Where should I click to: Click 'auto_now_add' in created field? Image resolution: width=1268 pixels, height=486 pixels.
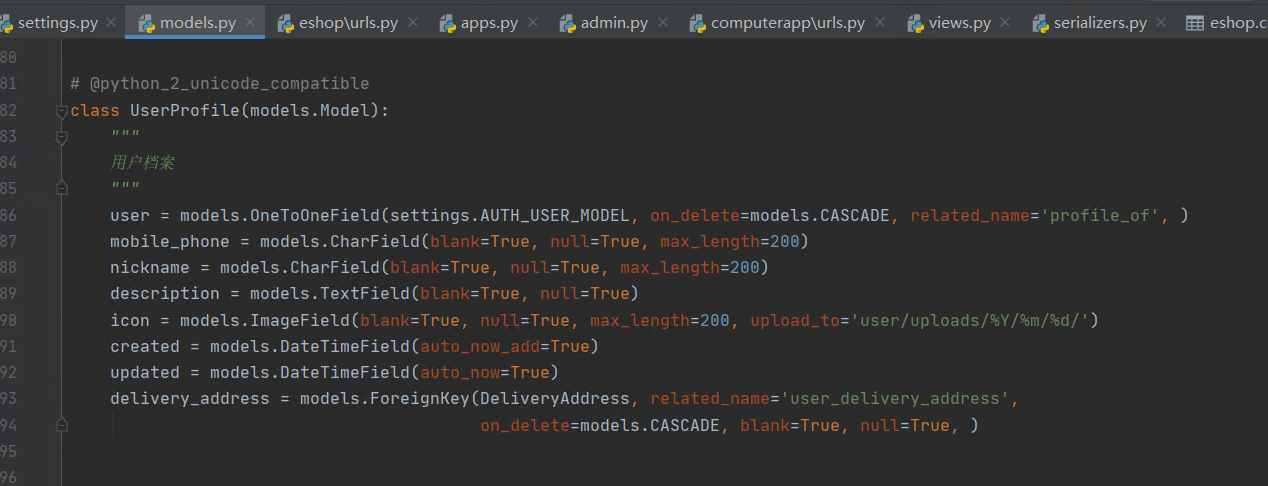point(480,346)
